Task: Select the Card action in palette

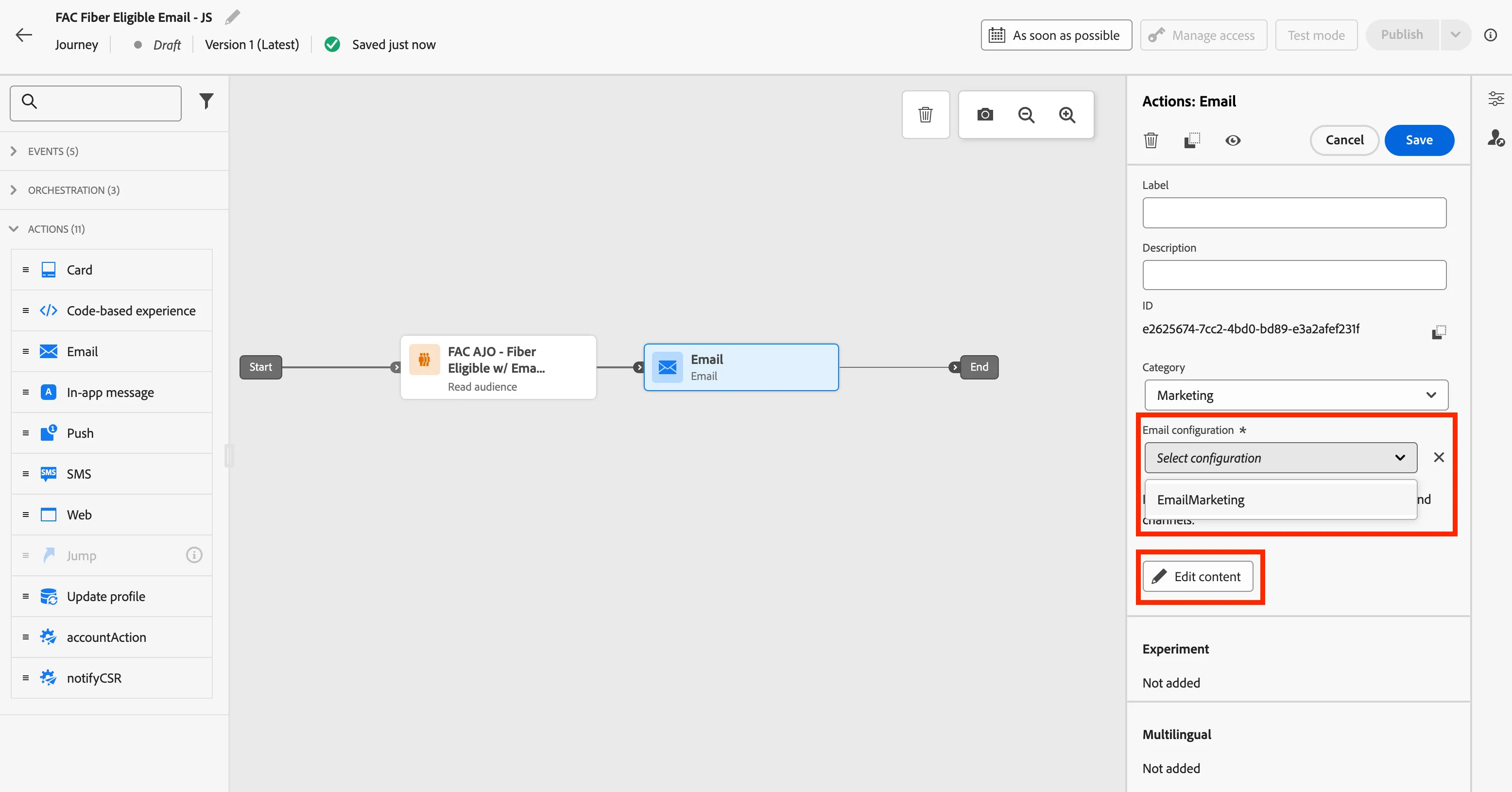Action: click(112, 270)
